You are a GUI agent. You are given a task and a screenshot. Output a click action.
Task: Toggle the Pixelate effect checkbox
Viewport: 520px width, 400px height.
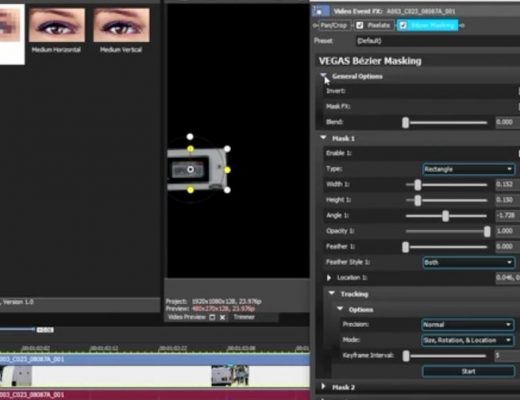pos(360,25)
